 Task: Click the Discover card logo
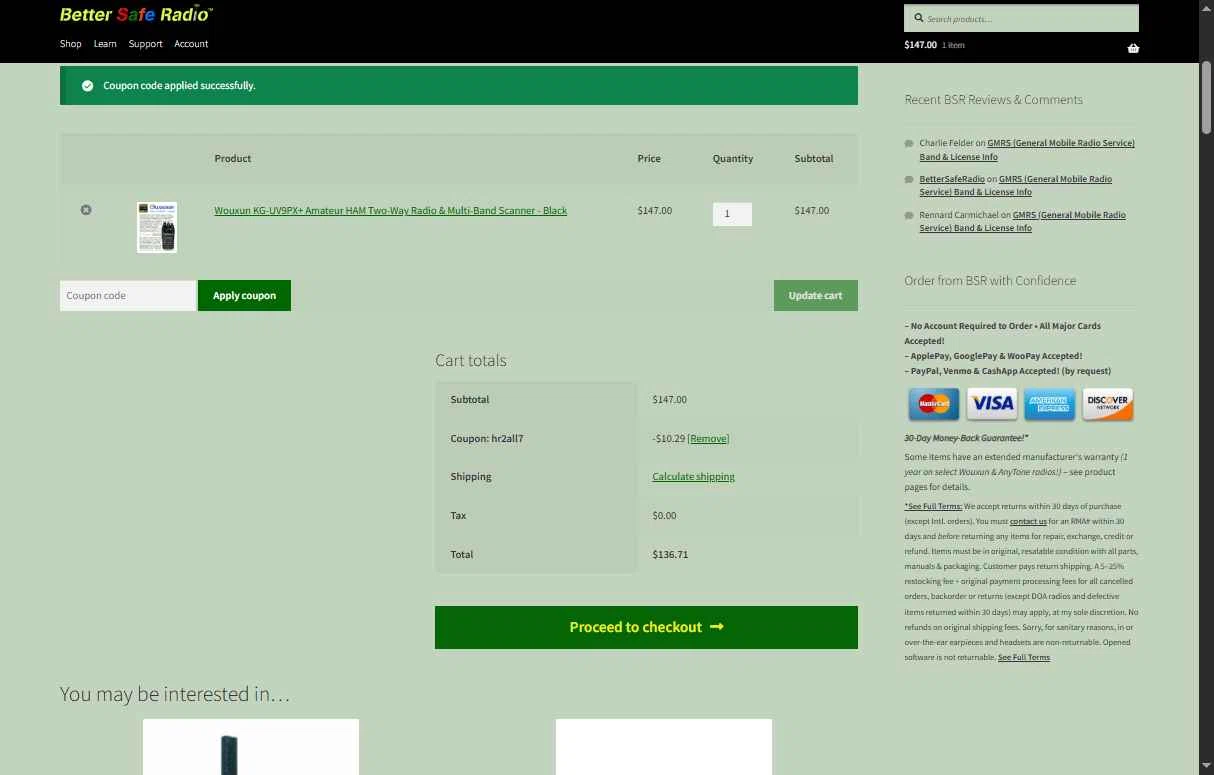pos(1108,404)
